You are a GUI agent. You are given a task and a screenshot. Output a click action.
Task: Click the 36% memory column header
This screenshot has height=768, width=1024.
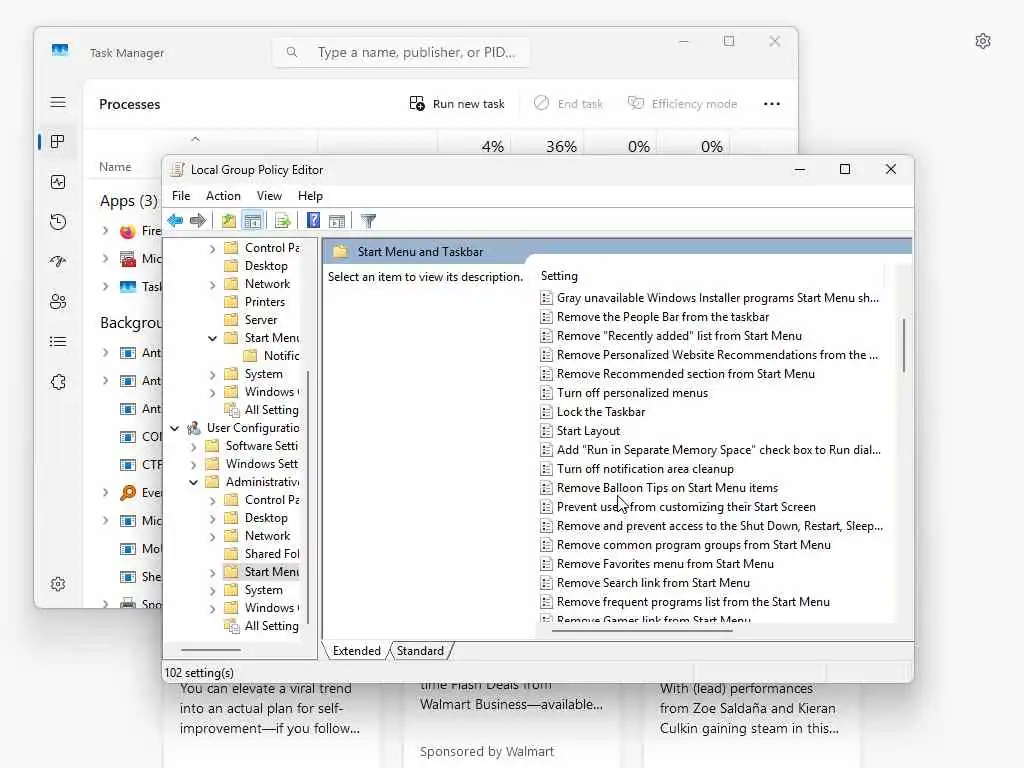[x=561, y=146]
